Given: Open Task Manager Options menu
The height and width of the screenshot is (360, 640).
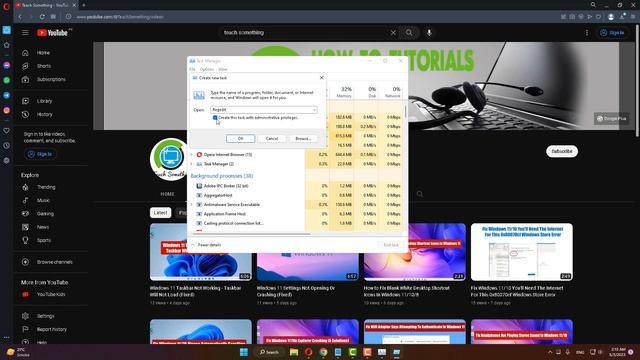Looking at the screenshot, I should (x=207, y=69).
